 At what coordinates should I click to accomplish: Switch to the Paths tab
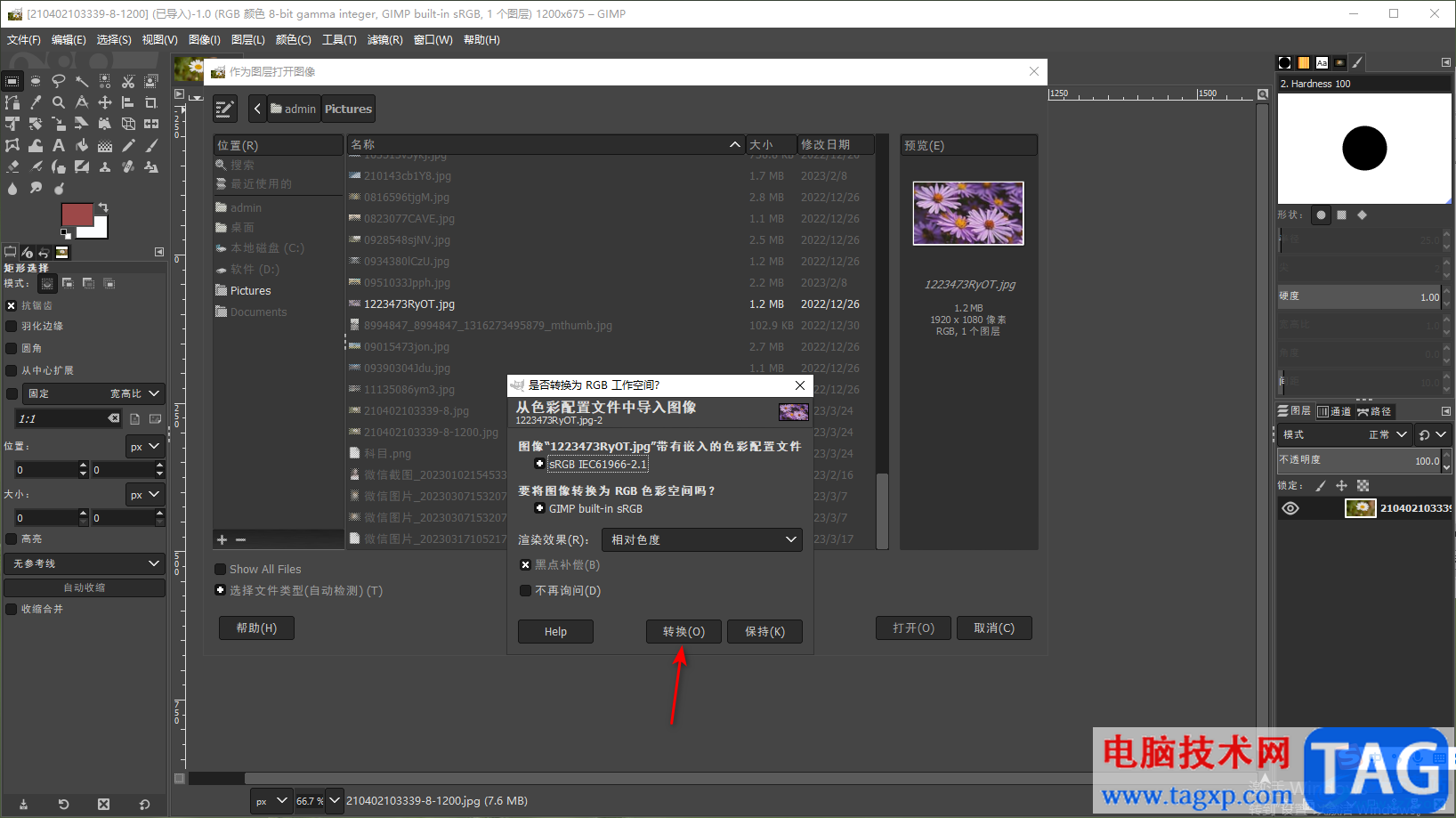[1374, 411]
